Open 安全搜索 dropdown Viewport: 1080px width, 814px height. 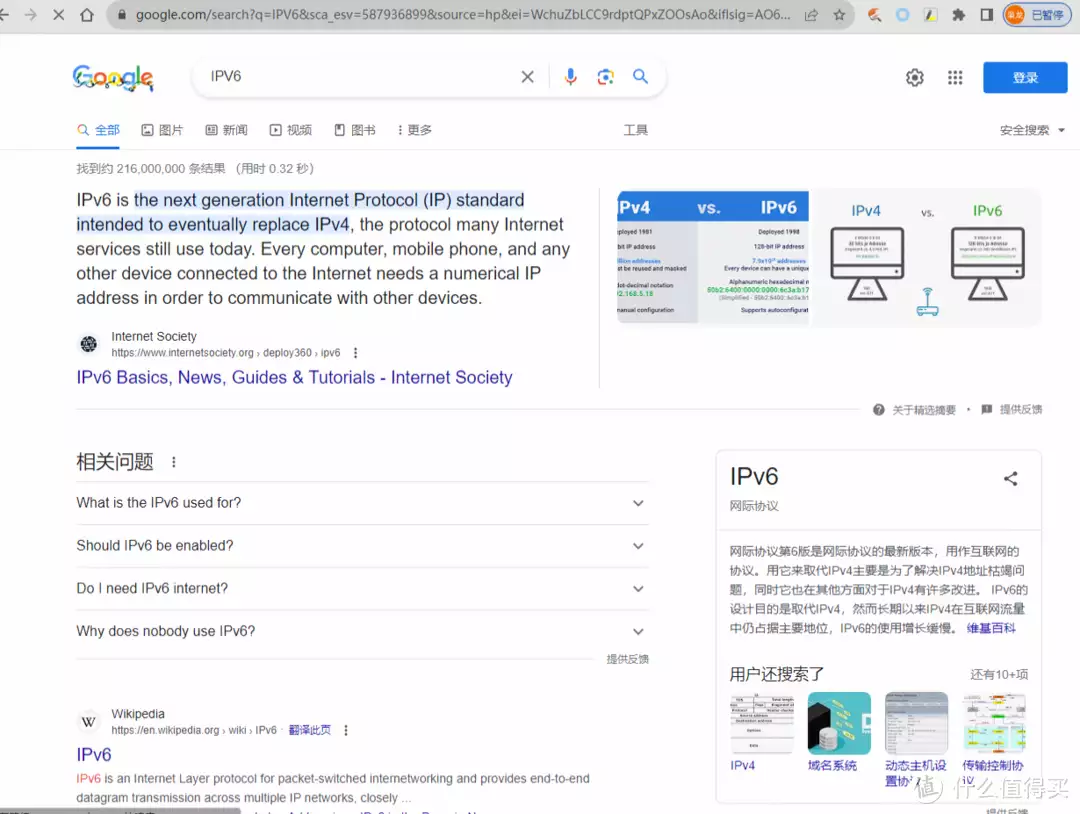(x=1032, y=130)
